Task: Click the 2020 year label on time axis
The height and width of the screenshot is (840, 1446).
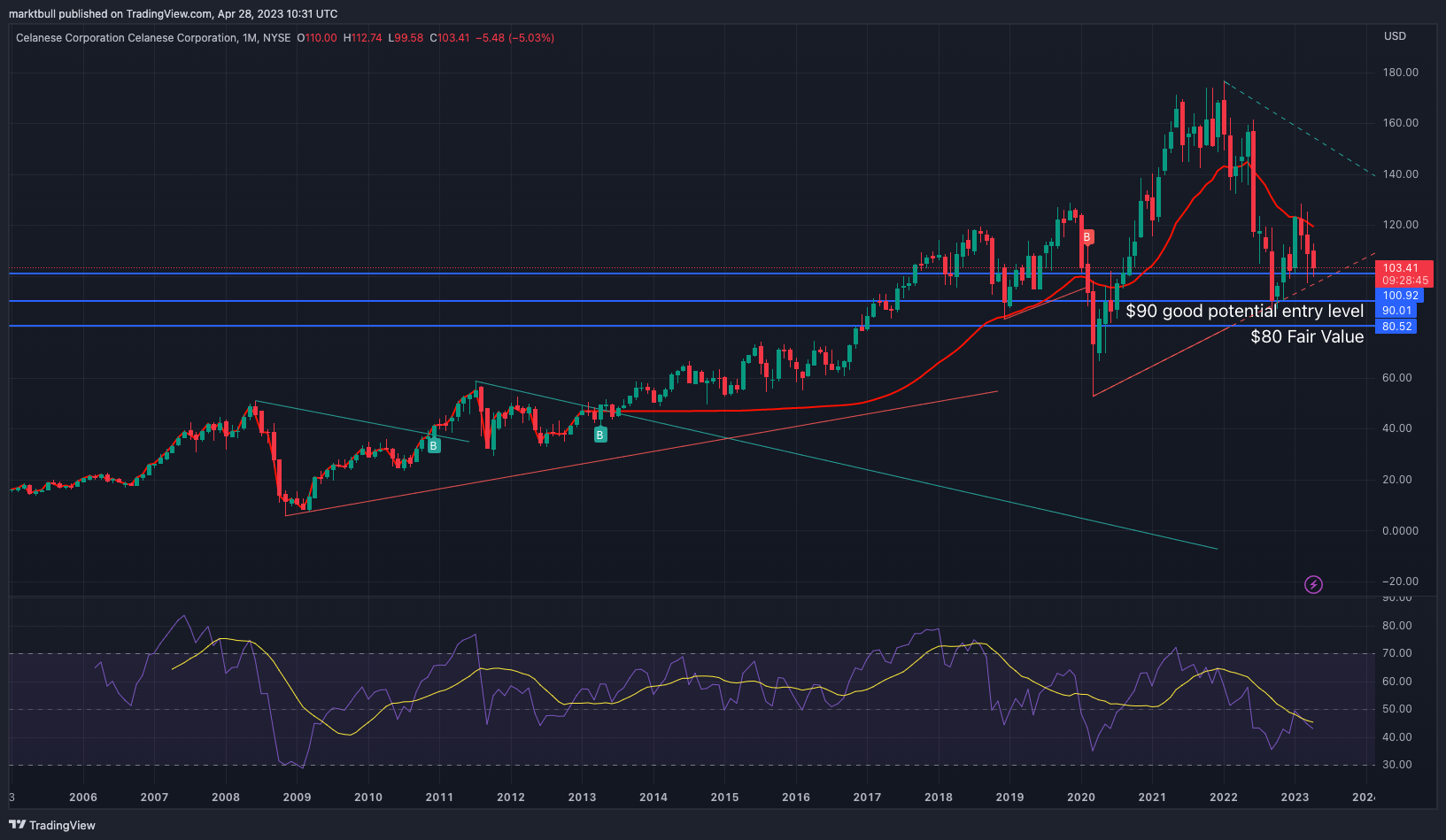Action: point(1081,797)
